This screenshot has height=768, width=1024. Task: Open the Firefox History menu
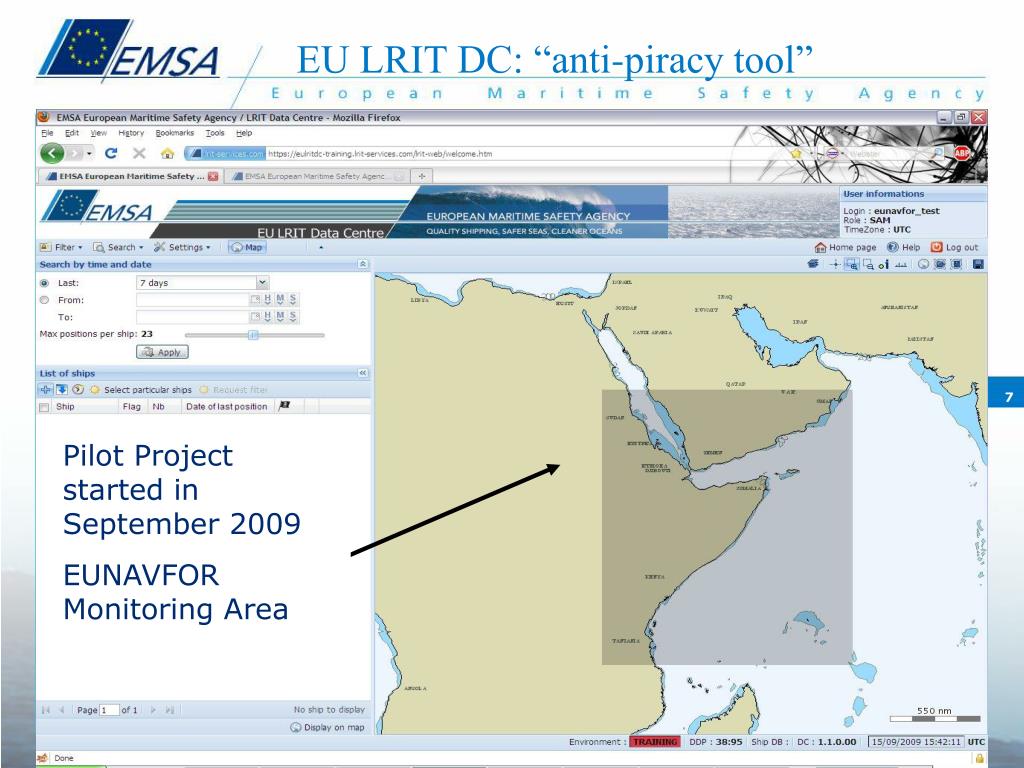tap(131, 133)
